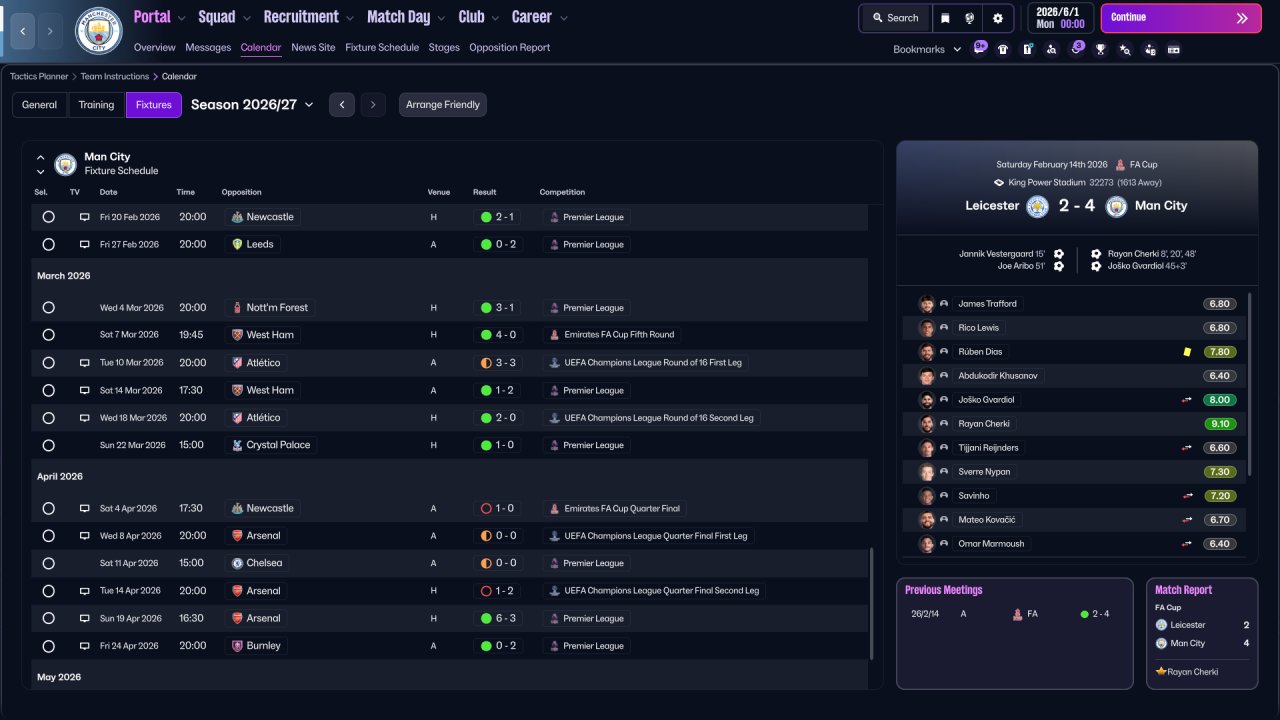The image size is (1280, 720).
Task: Open the Club dropdown menu
Action: click(x=479, y=17)
